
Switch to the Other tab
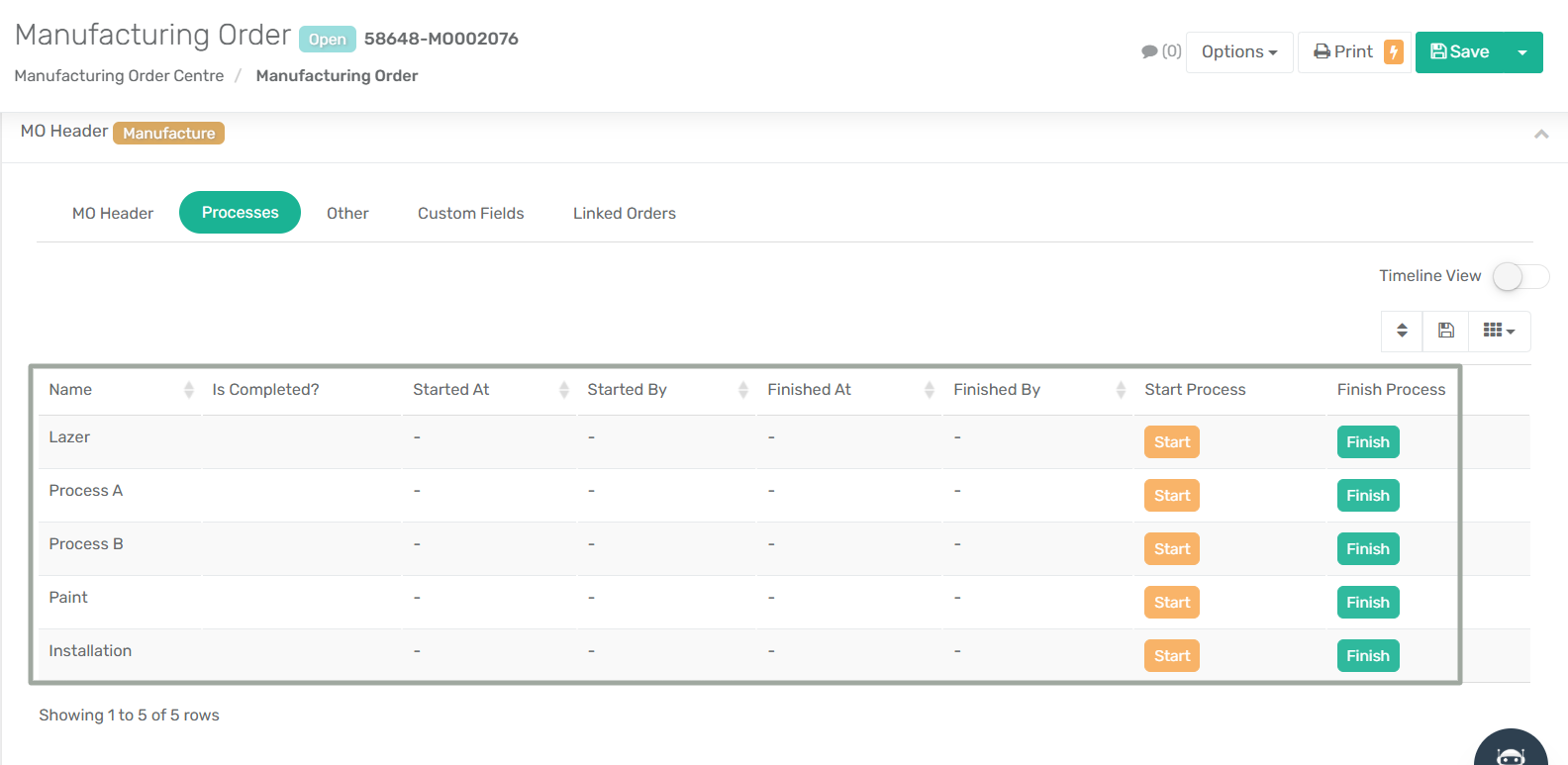(x=347, y=214)
